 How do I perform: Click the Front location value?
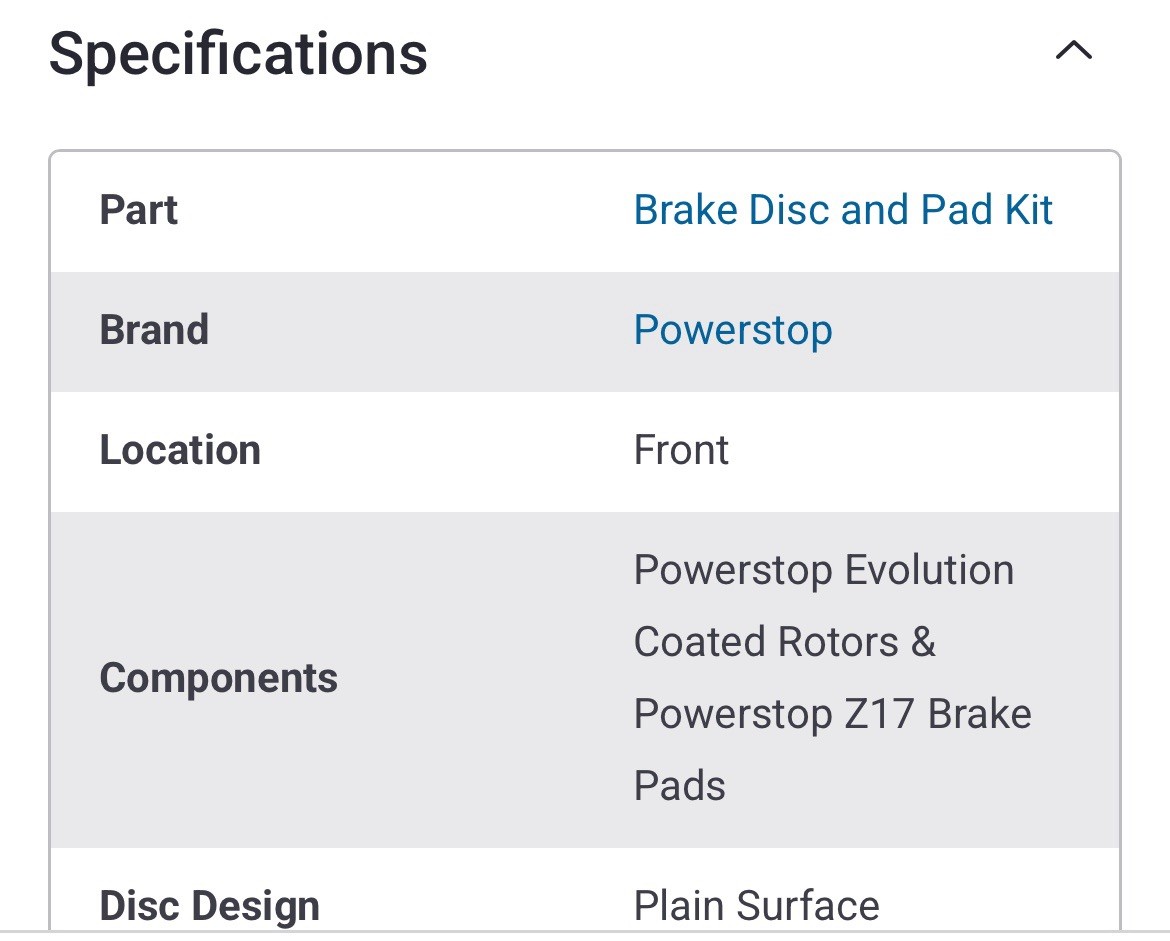tap(681, 450)
